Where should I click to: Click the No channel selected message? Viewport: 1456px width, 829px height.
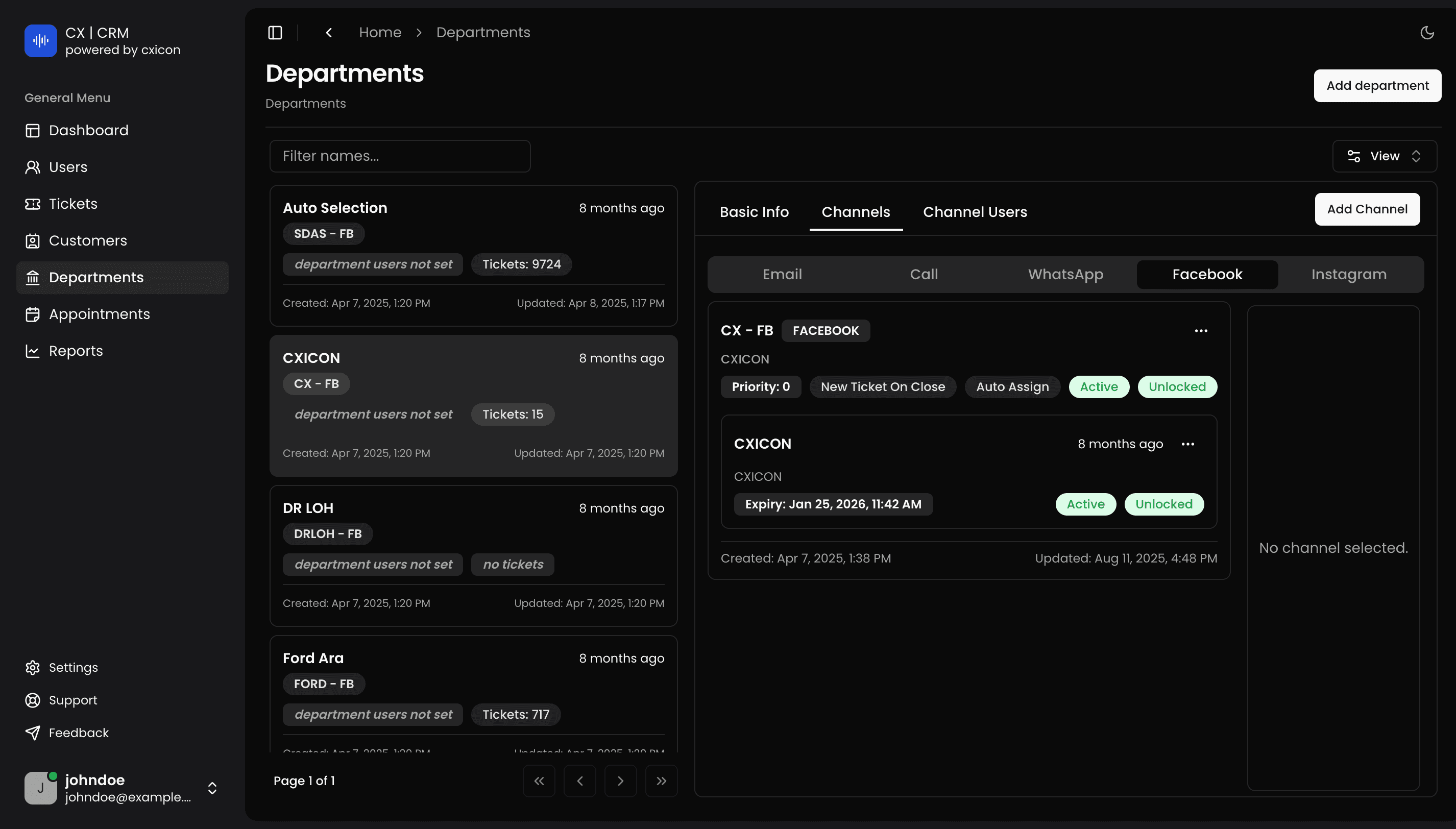1333,548
